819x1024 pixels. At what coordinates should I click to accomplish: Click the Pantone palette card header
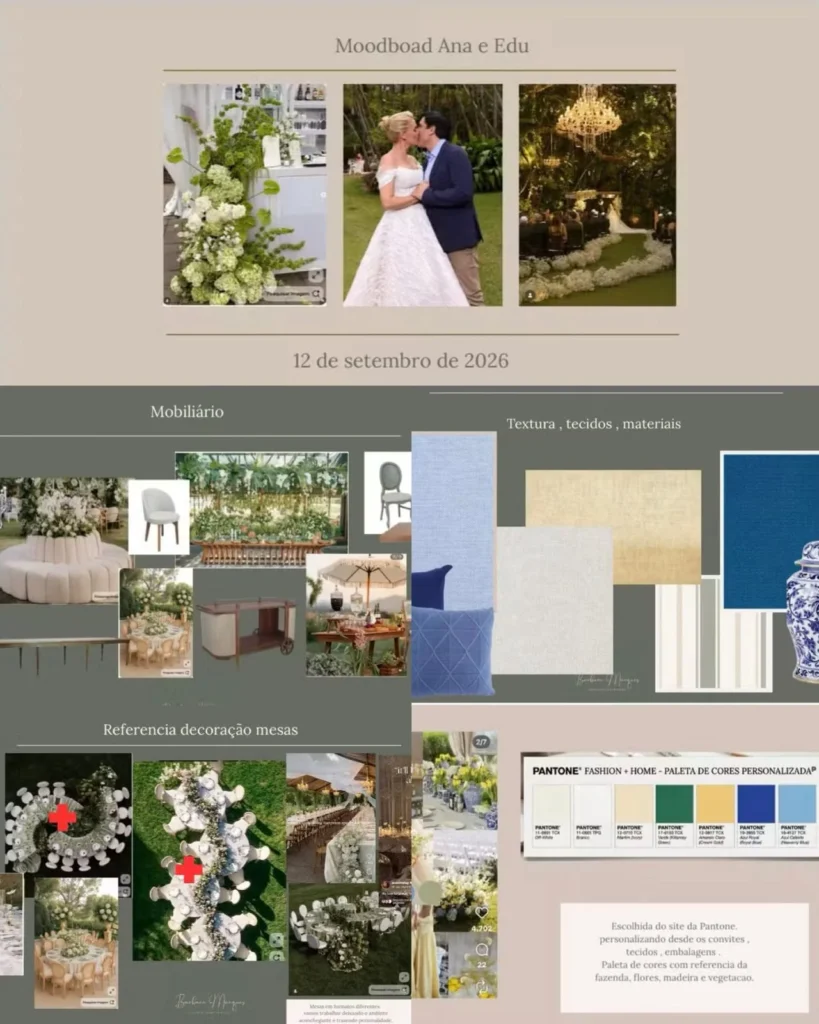[673, 771]
